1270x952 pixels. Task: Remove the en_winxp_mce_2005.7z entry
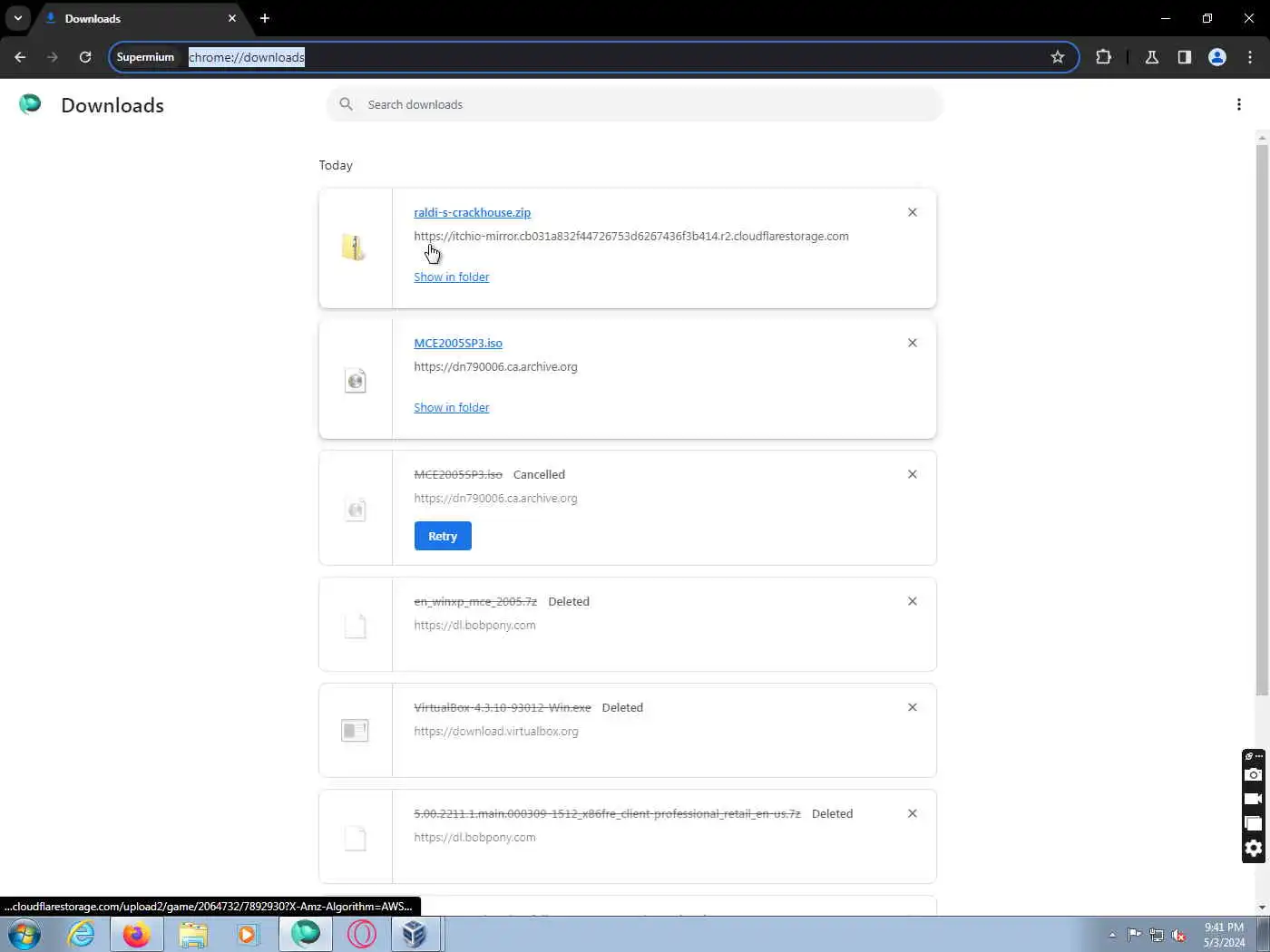(x=913, y=601)
